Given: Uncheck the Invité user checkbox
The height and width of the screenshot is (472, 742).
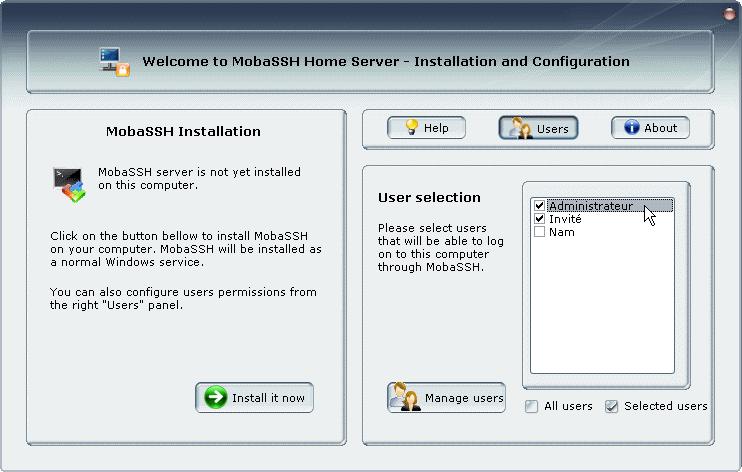Looking at the screenshot, I should click(539, 219).
